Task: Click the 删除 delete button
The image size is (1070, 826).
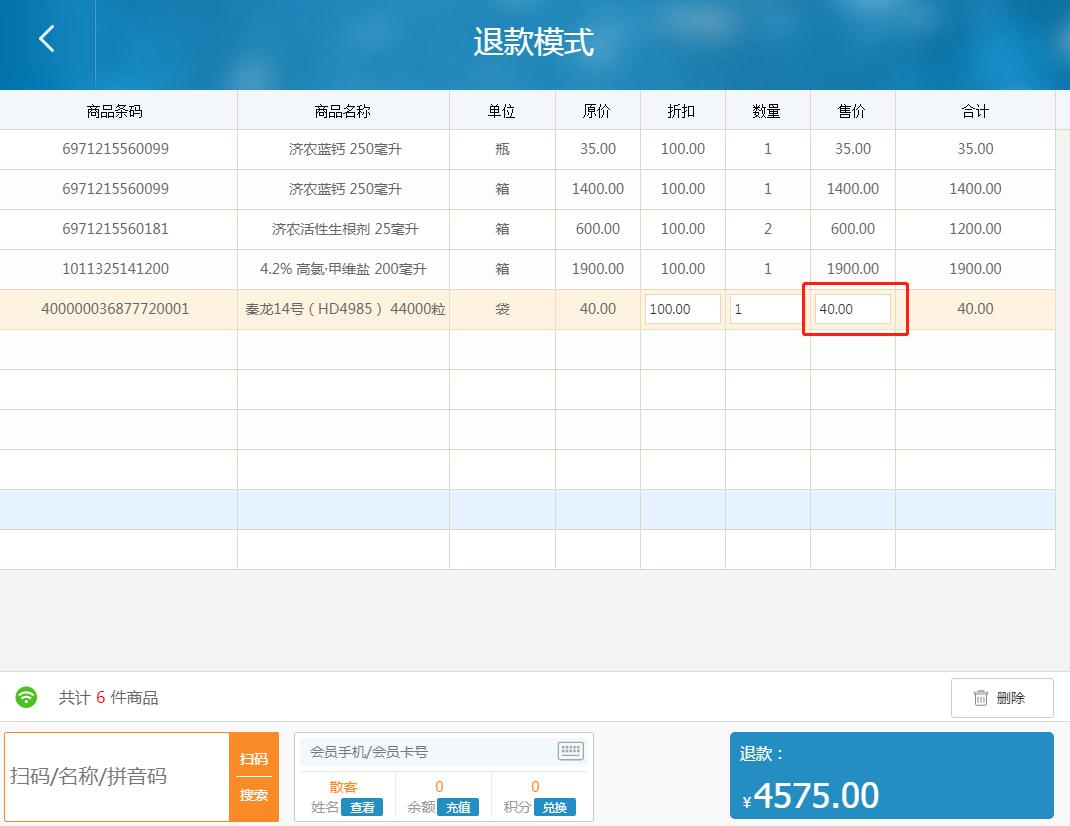Action: coord(1002,697)
